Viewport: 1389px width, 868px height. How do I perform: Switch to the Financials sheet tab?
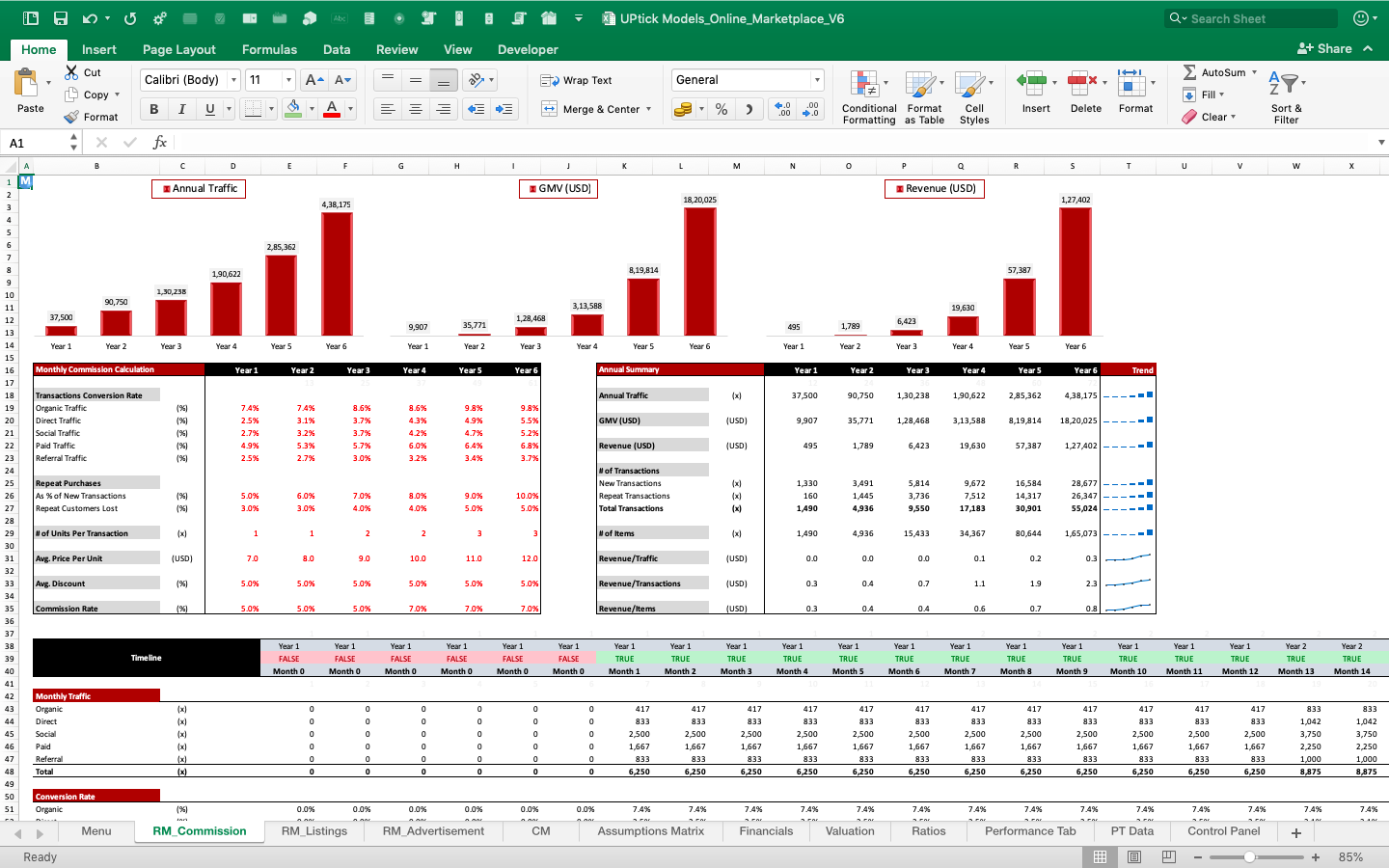[766, 831]
